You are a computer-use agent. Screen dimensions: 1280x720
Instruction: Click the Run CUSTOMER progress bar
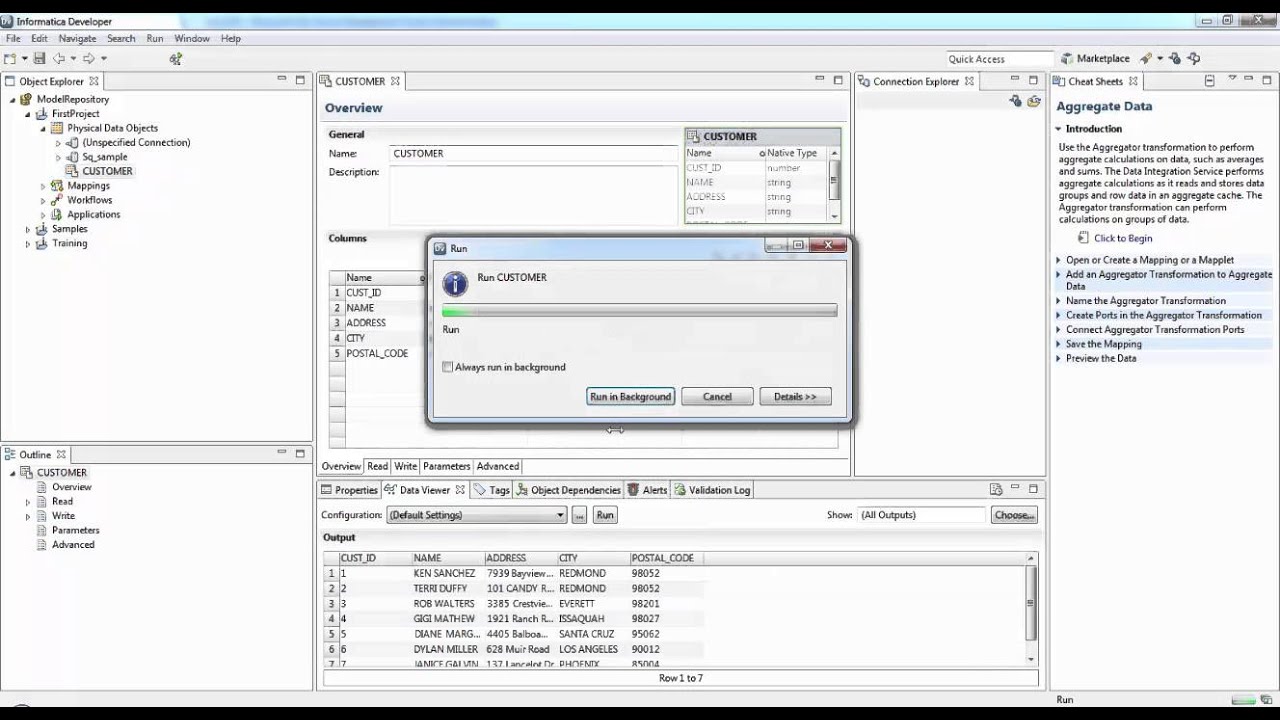coord(640,311)
